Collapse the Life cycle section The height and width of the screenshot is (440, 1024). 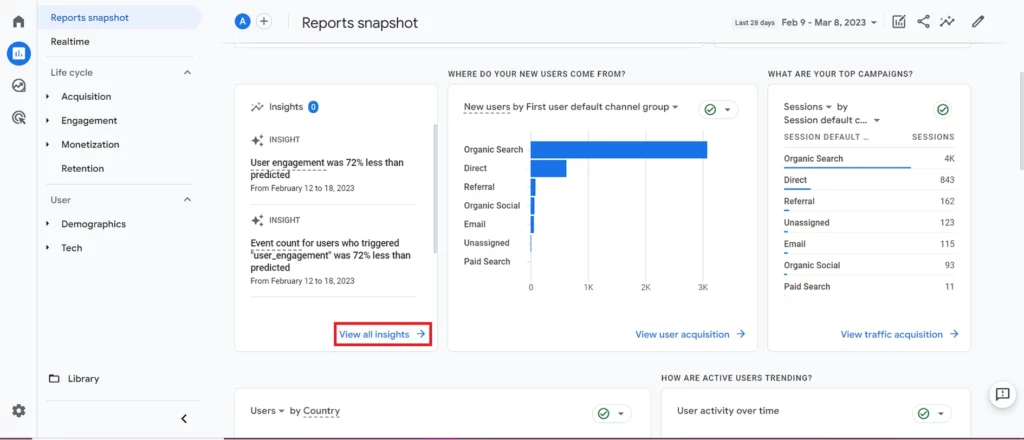point(187,73)
